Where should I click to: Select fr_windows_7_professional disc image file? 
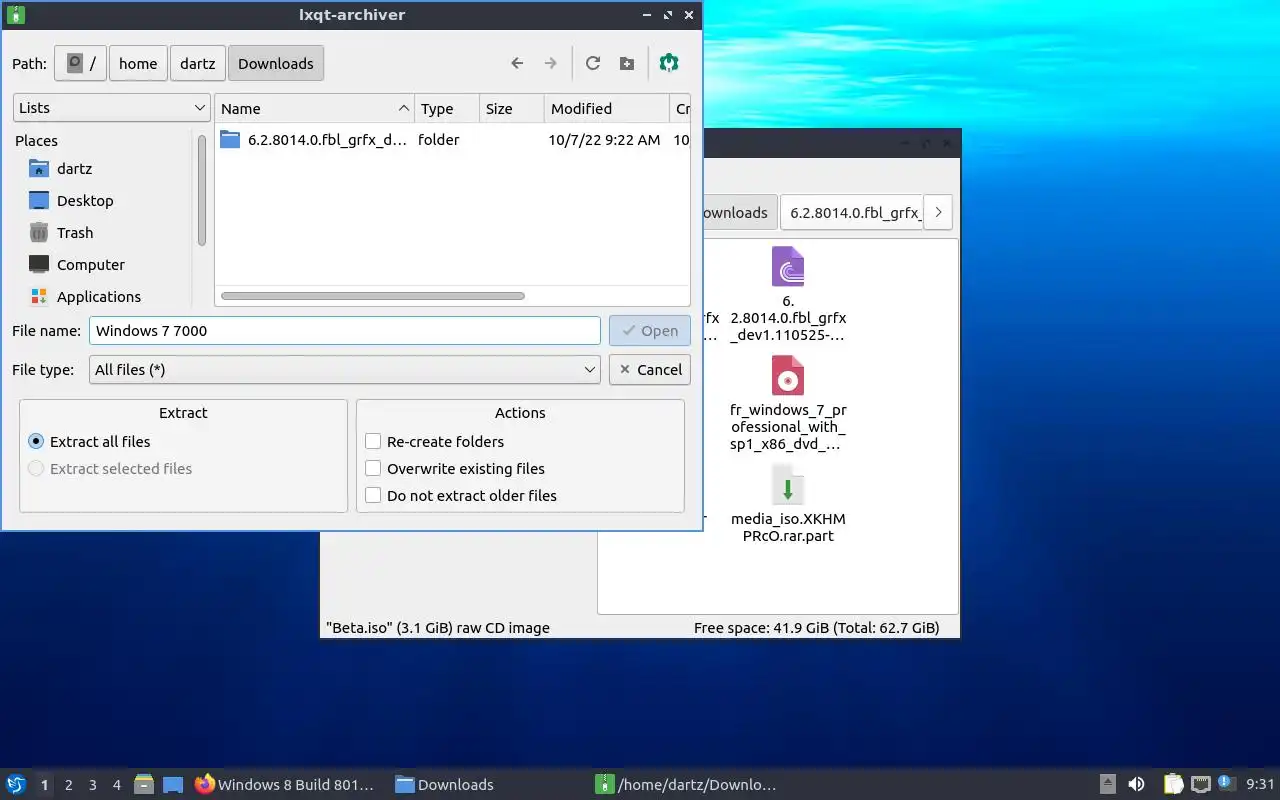pyautogui.click(x=788, y=403)
